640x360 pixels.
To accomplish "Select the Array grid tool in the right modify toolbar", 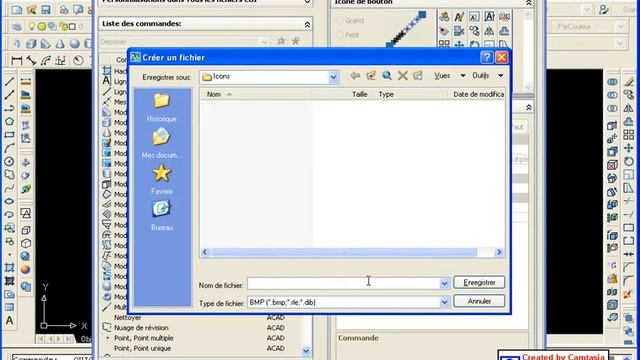I will [629, 135].
